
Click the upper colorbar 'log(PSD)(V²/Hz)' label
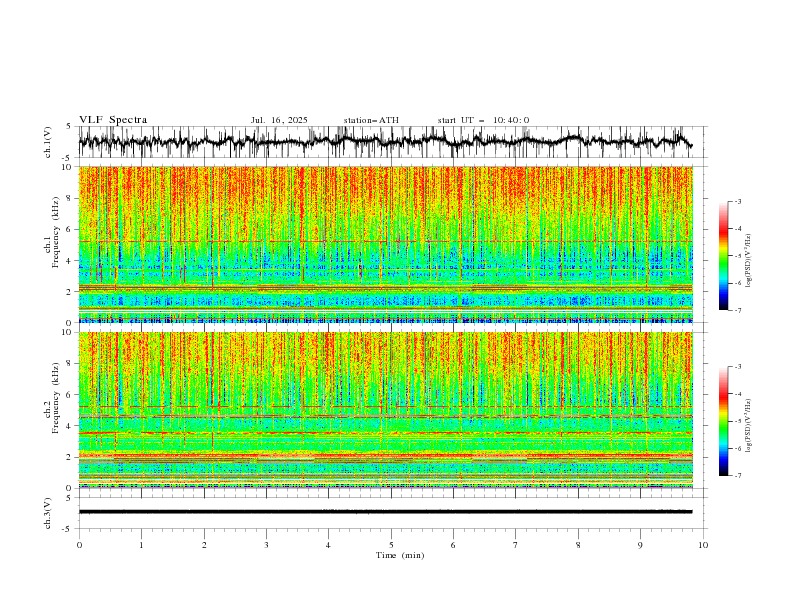tap(748, 261)
